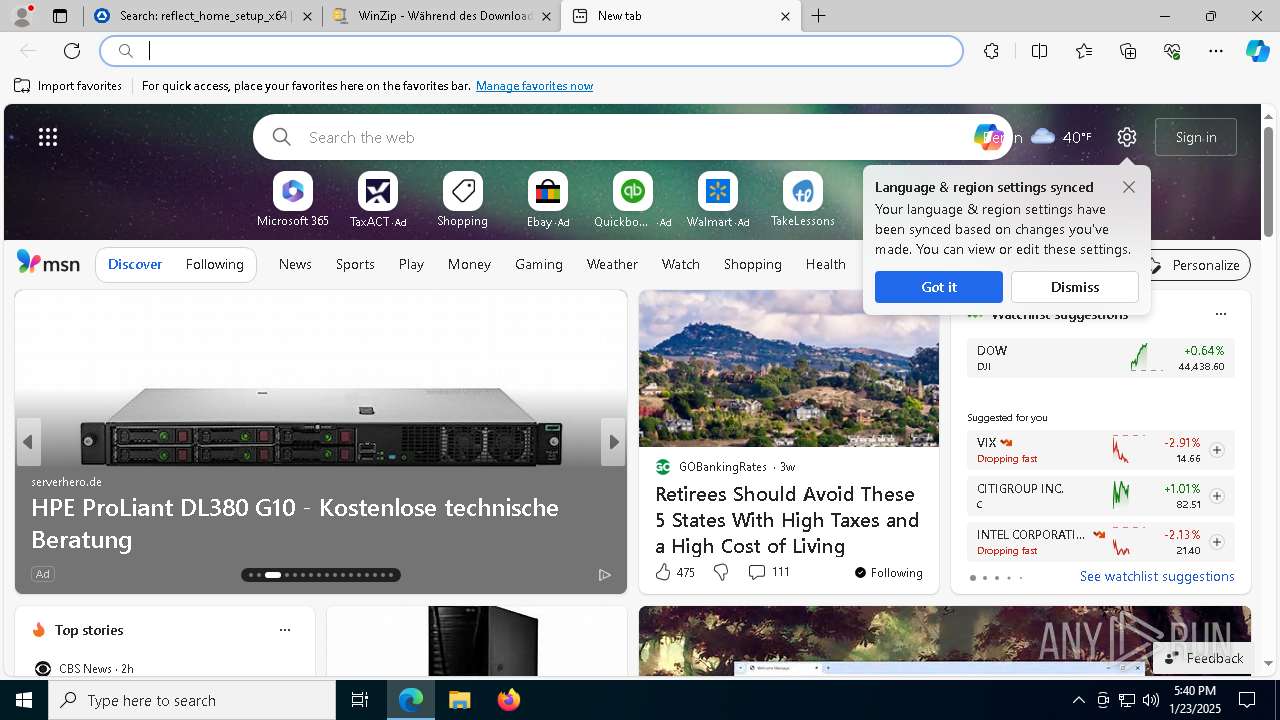Open the tab actions menu icon

tap(60, 16)
